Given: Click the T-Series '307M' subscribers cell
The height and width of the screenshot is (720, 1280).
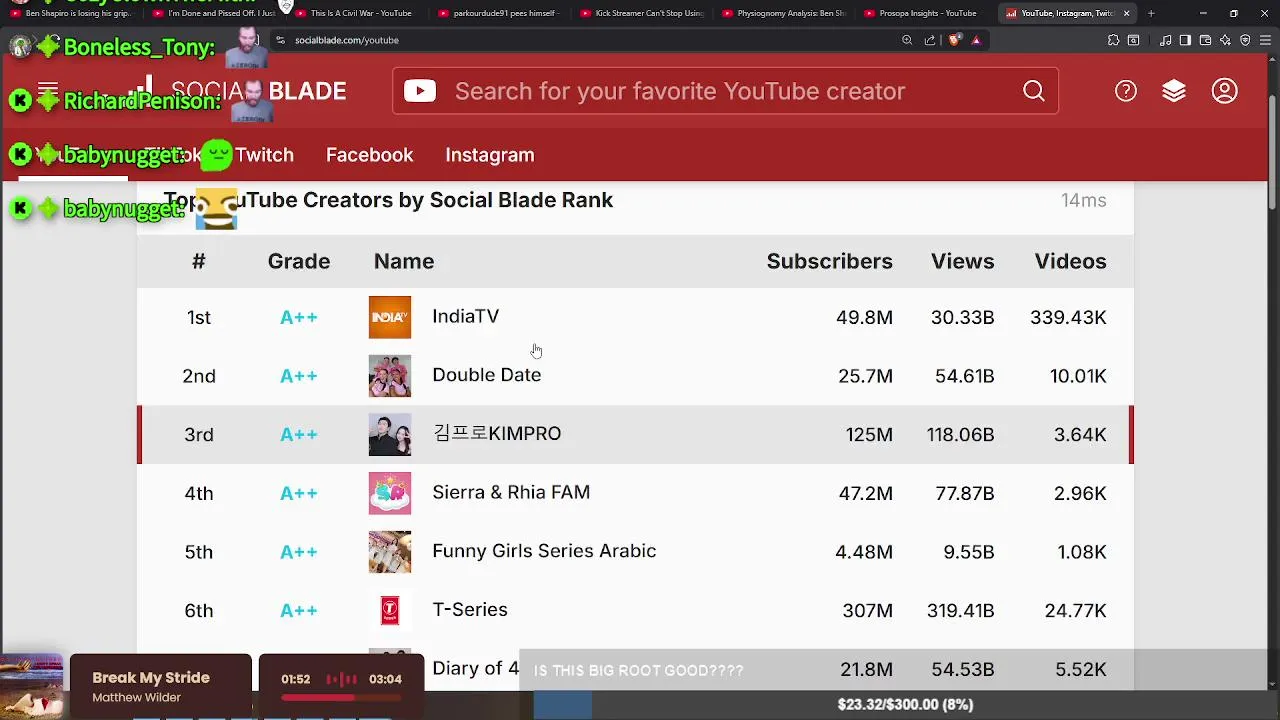Looking at the screenshot, I should [867, 611].
